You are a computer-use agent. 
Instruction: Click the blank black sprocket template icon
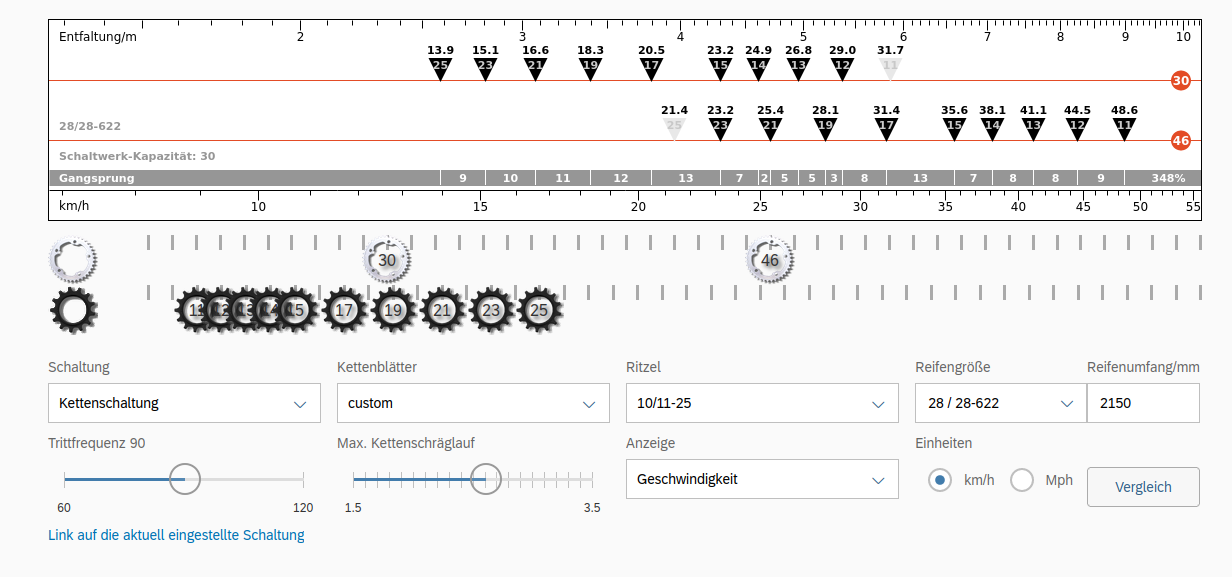point(75,311)
